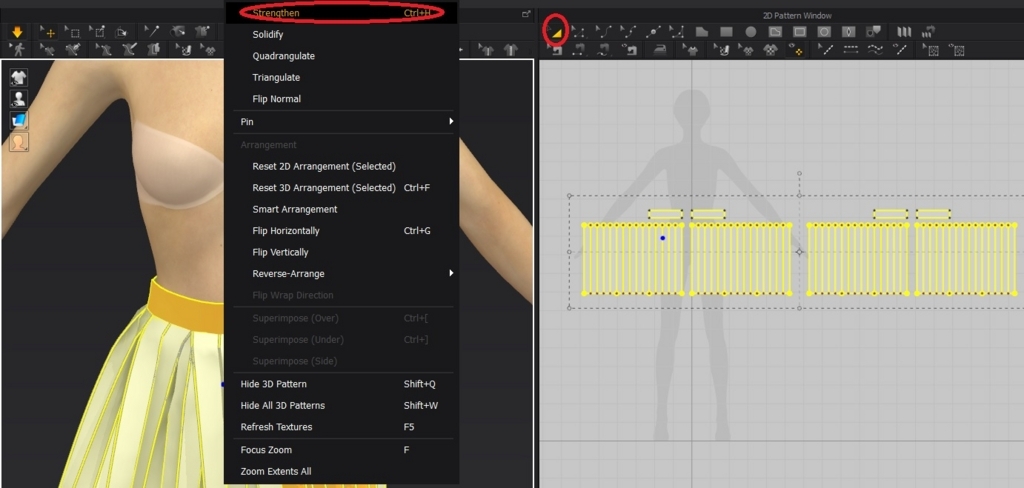1024x488 pixels.
Task: Click the center pivot of the selection box
Action: pos(799,252)
